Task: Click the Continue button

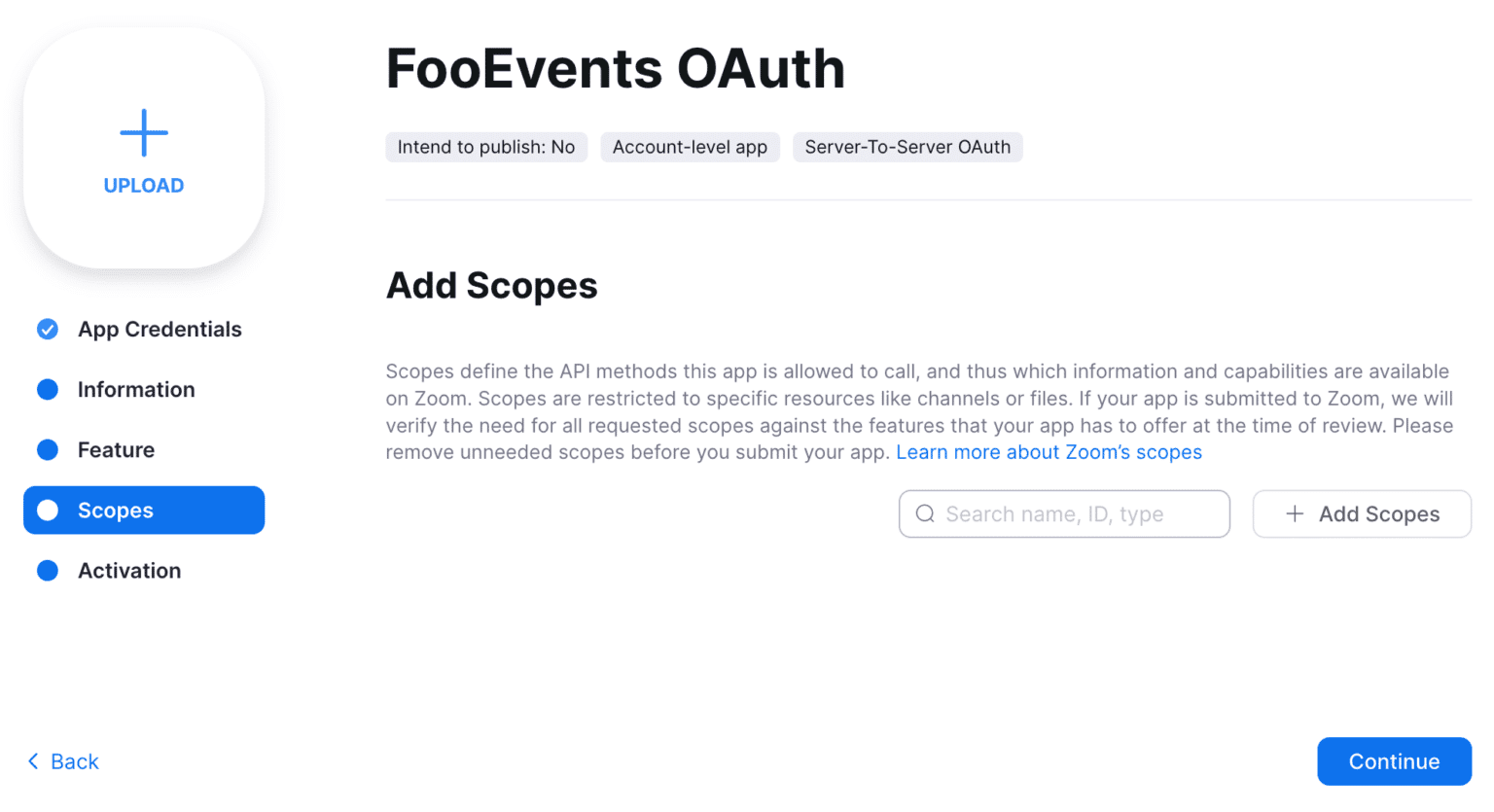Action: point(1394,761)
